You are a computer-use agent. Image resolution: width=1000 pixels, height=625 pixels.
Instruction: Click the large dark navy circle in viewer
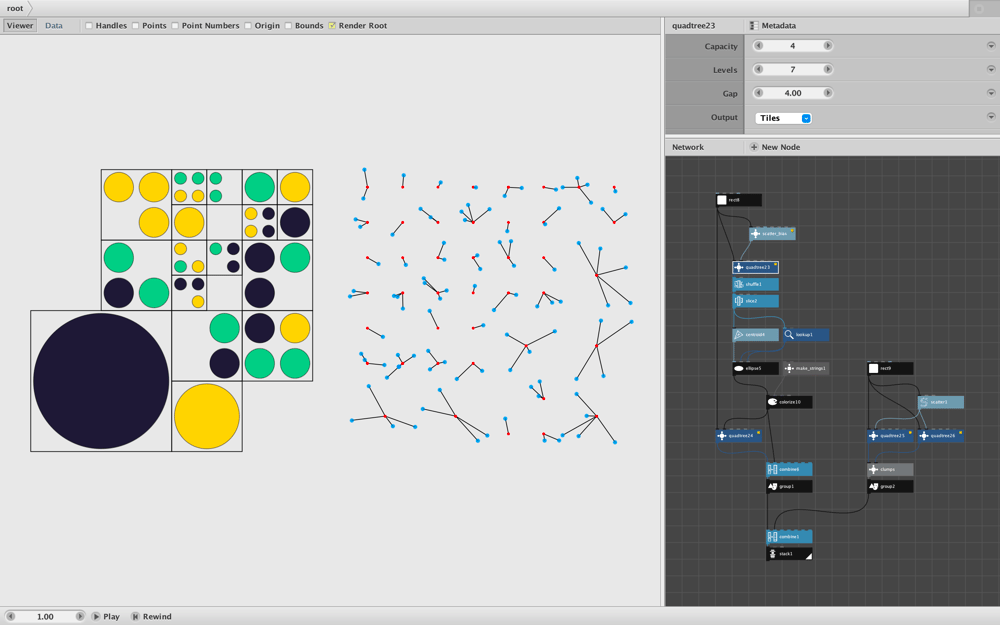101,381
